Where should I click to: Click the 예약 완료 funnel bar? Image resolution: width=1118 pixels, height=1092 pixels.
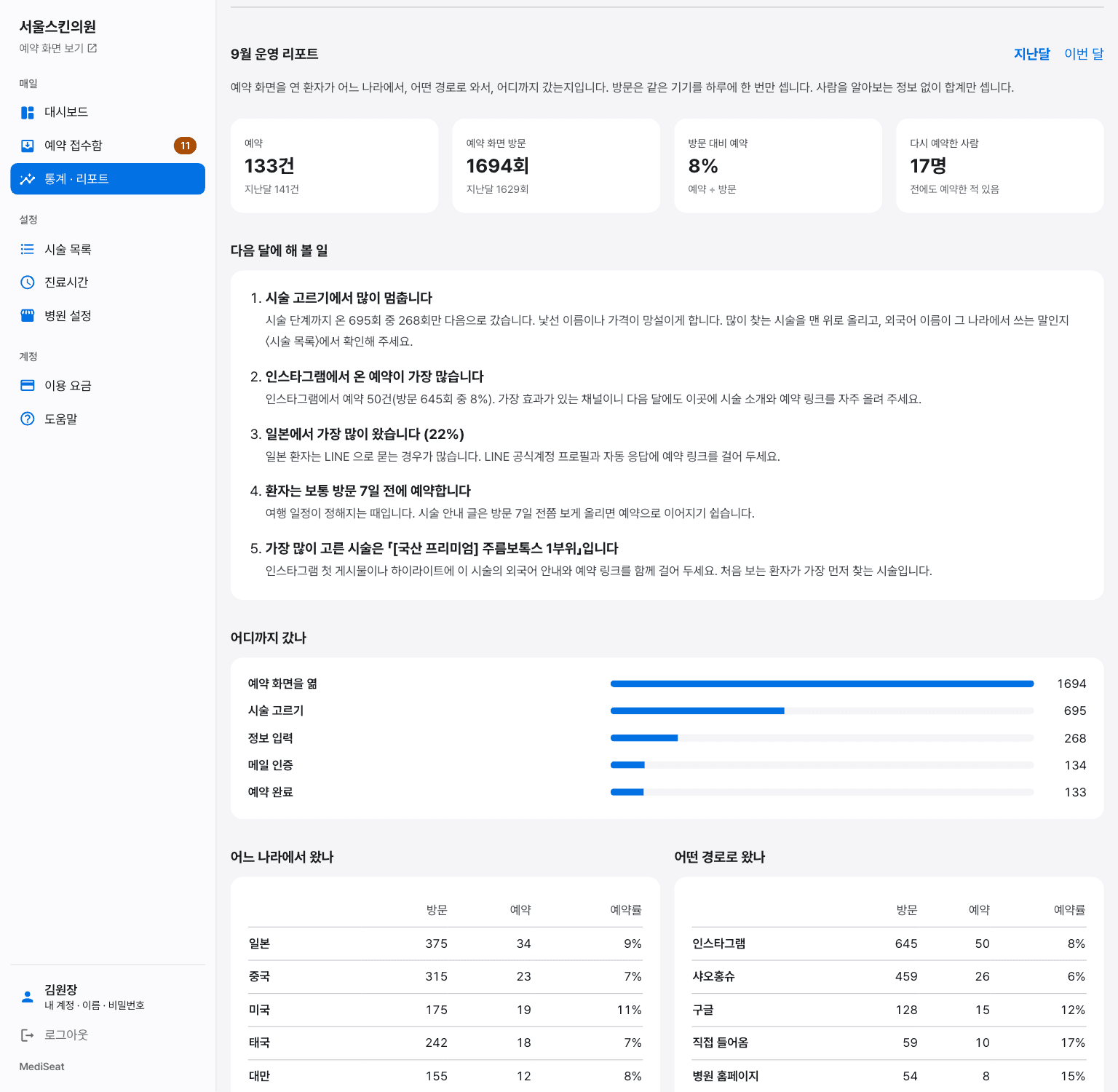[x=822, y=792]
